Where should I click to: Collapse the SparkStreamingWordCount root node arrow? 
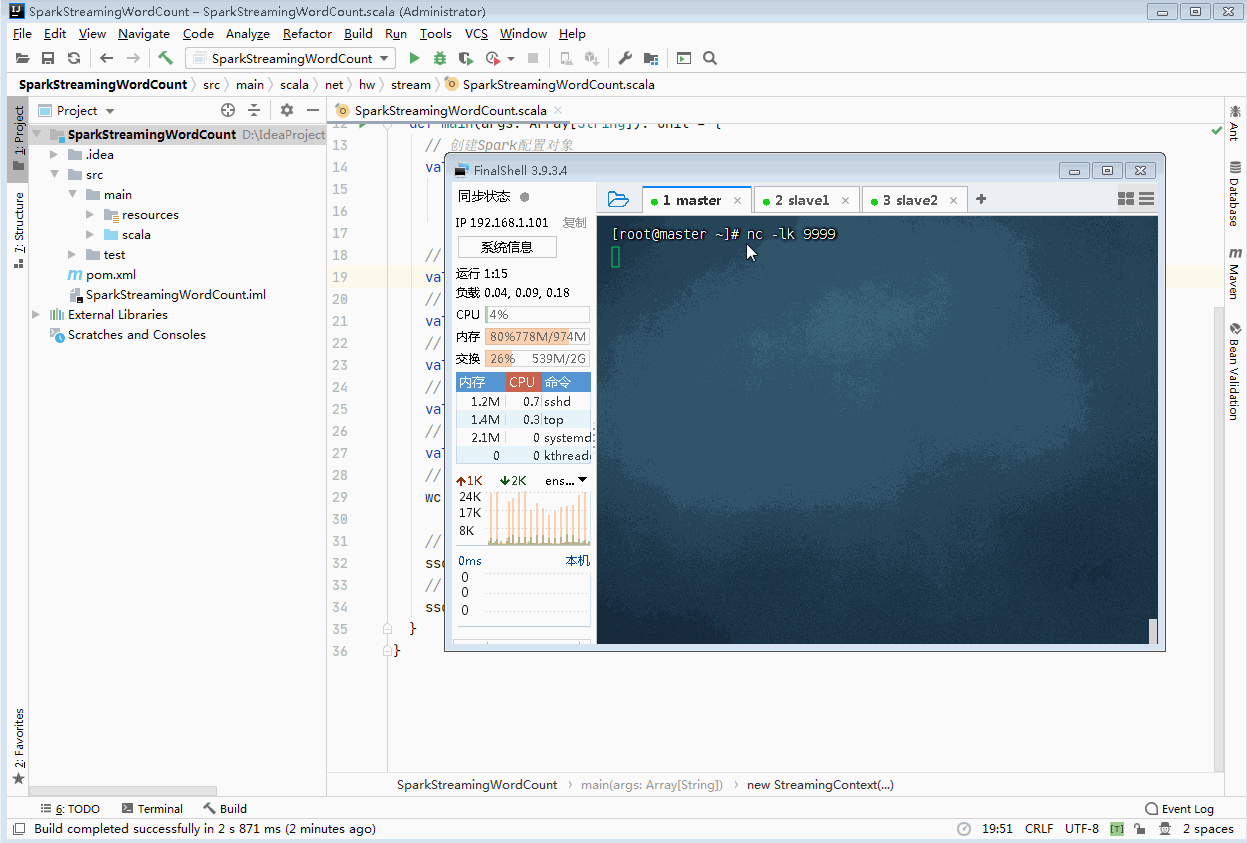(x=37, y=135)
